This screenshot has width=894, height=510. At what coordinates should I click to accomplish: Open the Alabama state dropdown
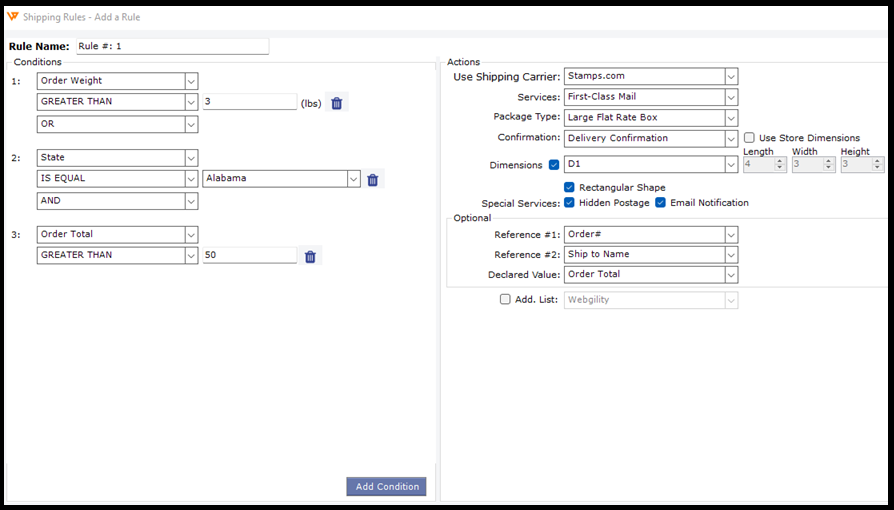353,179
